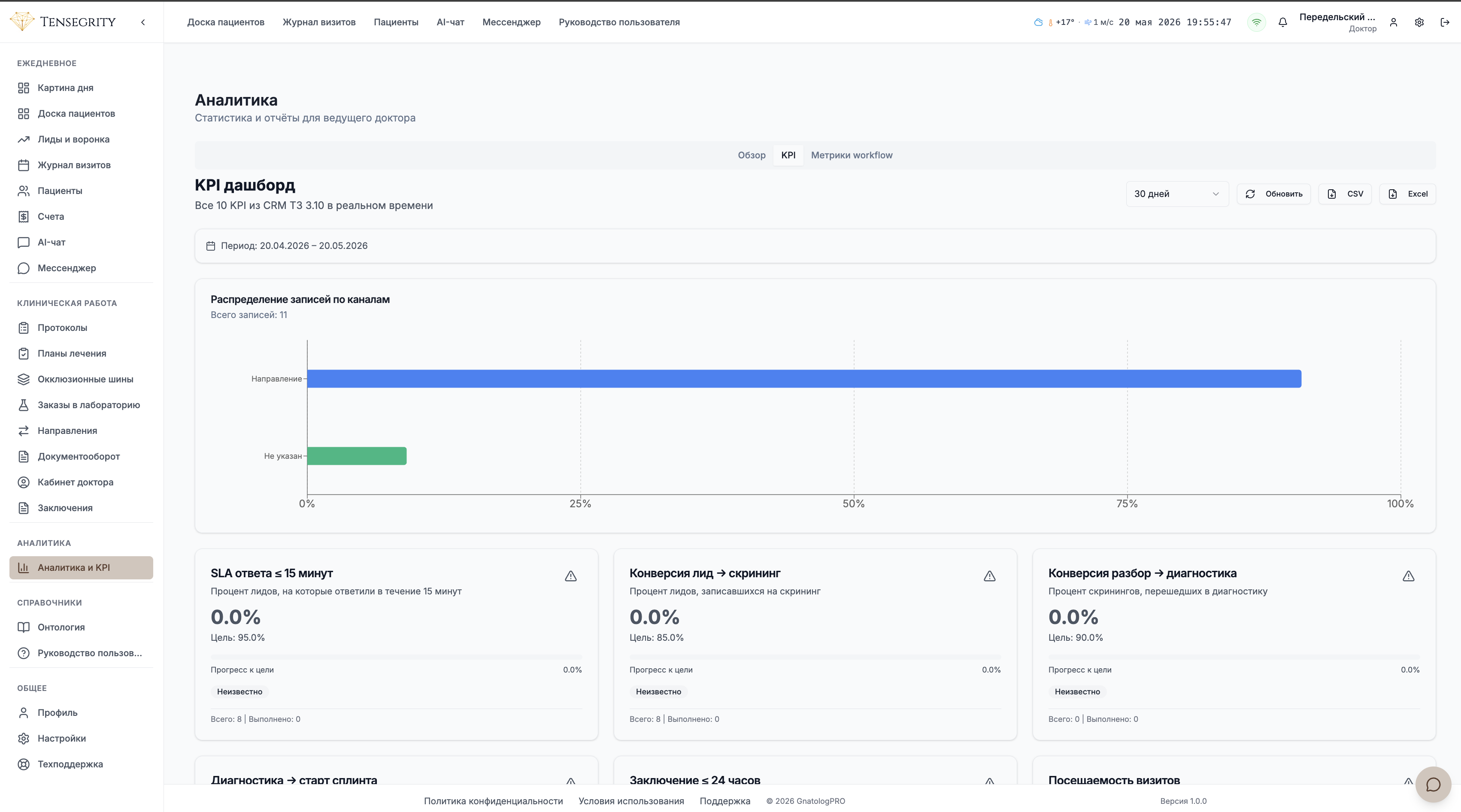Export KPI data as CSV
1461x812 pixels.
[1345, 194]
